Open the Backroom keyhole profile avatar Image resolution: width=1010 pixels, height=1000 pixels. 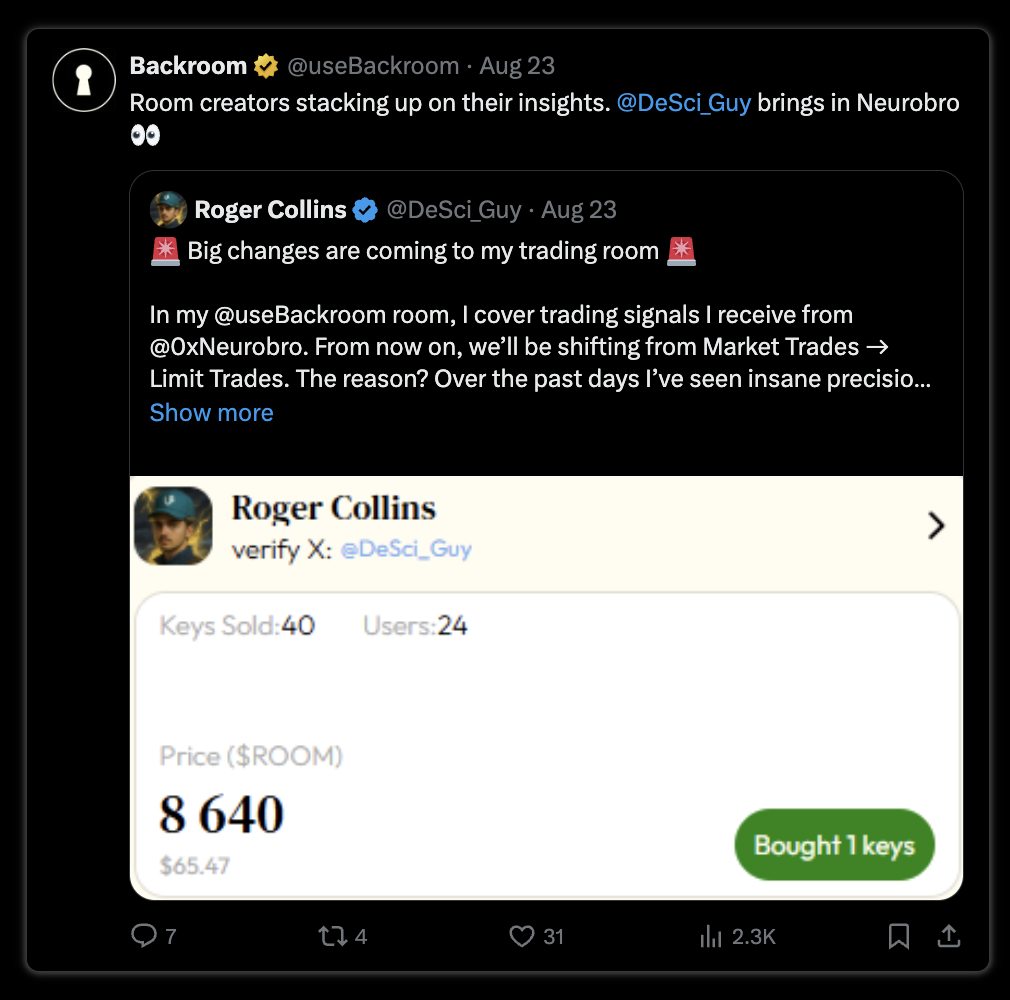pos(84,80)
